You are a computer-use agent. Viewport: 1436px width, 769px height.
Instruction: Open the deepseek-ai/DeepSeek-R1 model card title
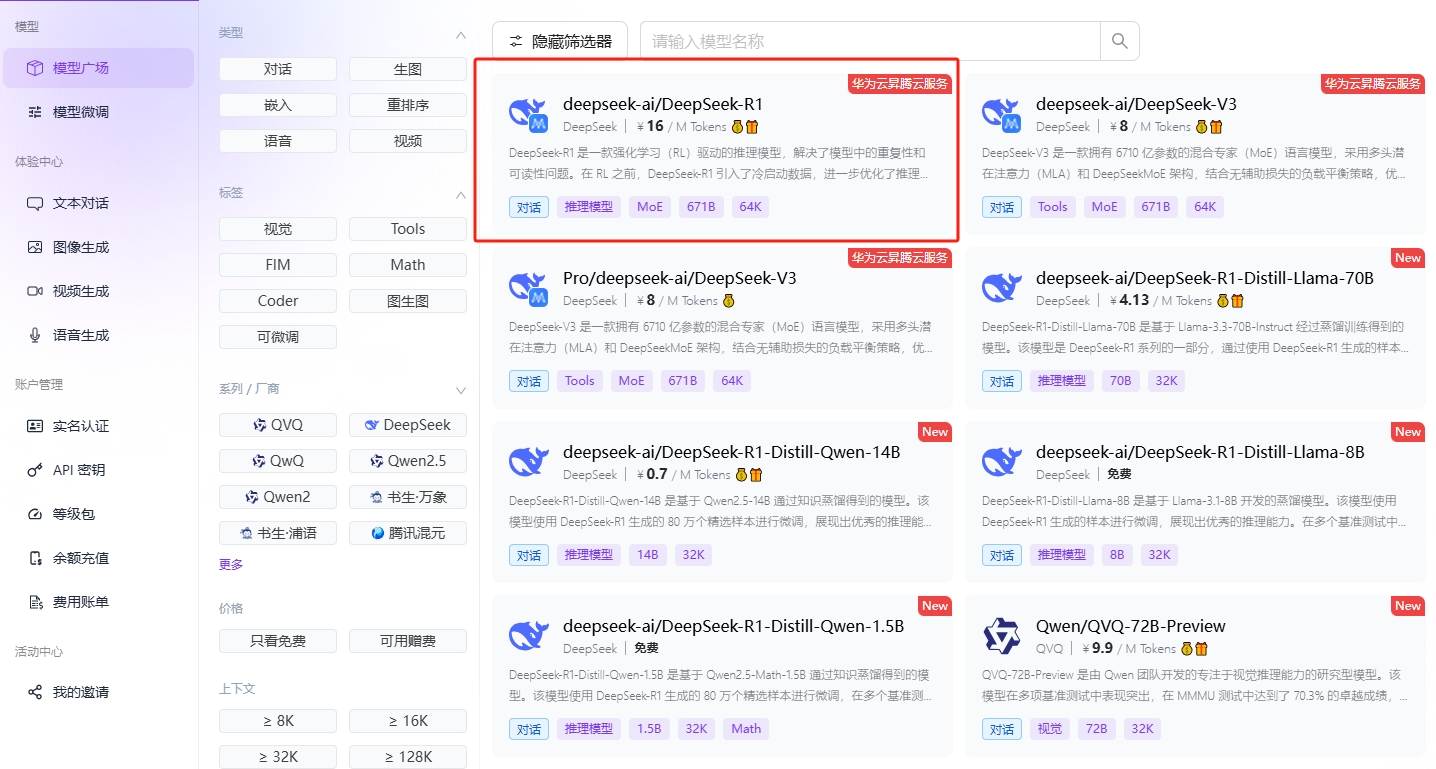click(663, 104)
